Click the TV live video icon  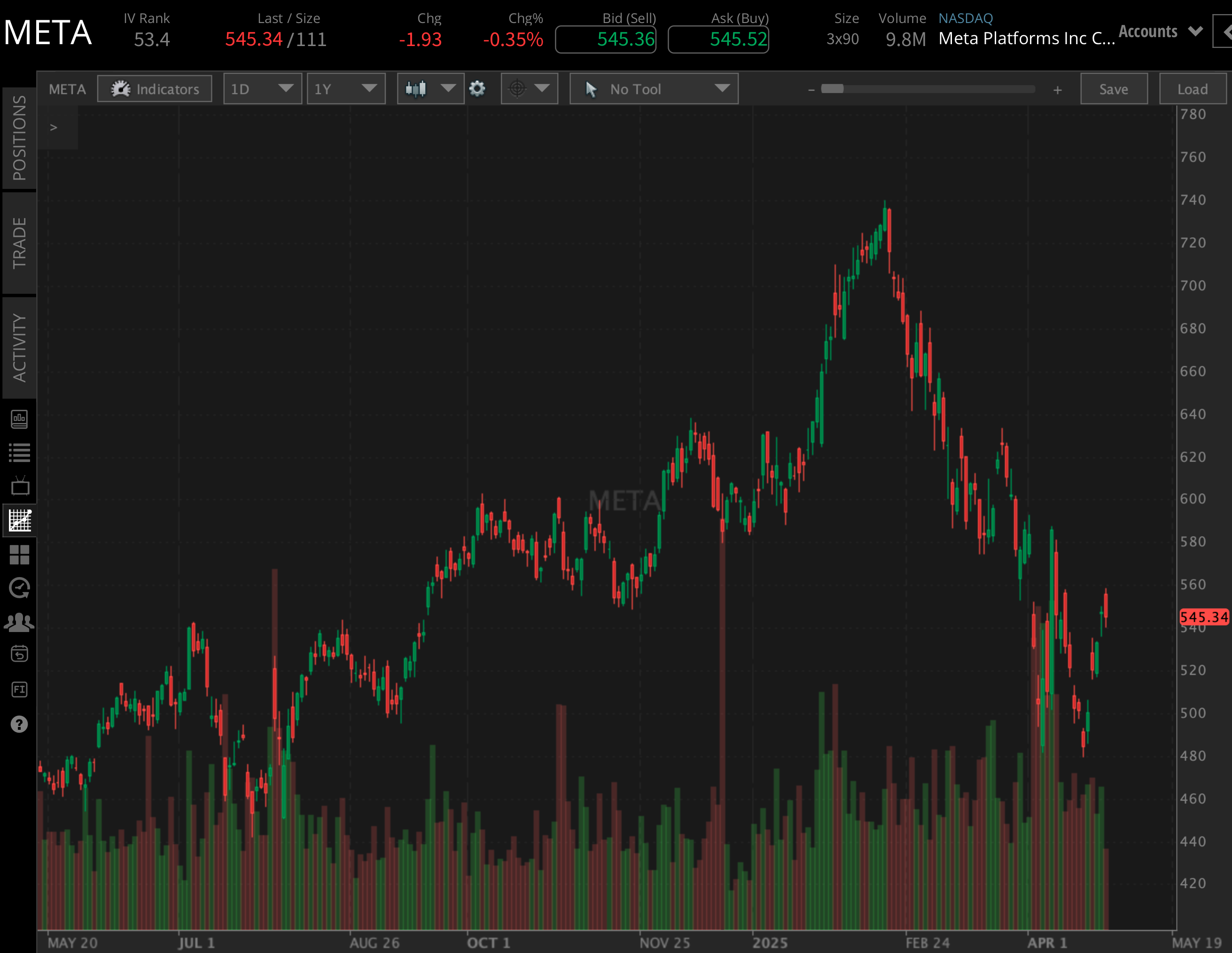(x=19, y=486)
